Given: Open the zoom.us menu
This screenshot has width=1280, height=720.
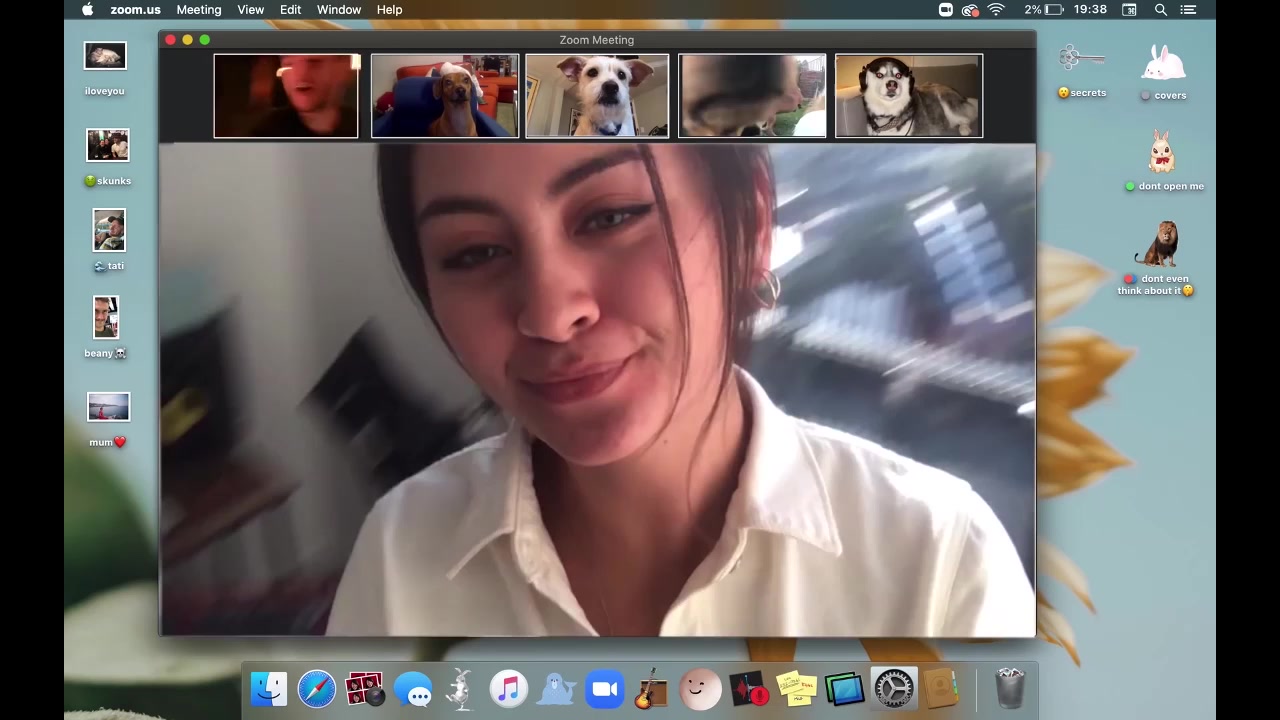Looking at the screenshot, I should [135, 10].
